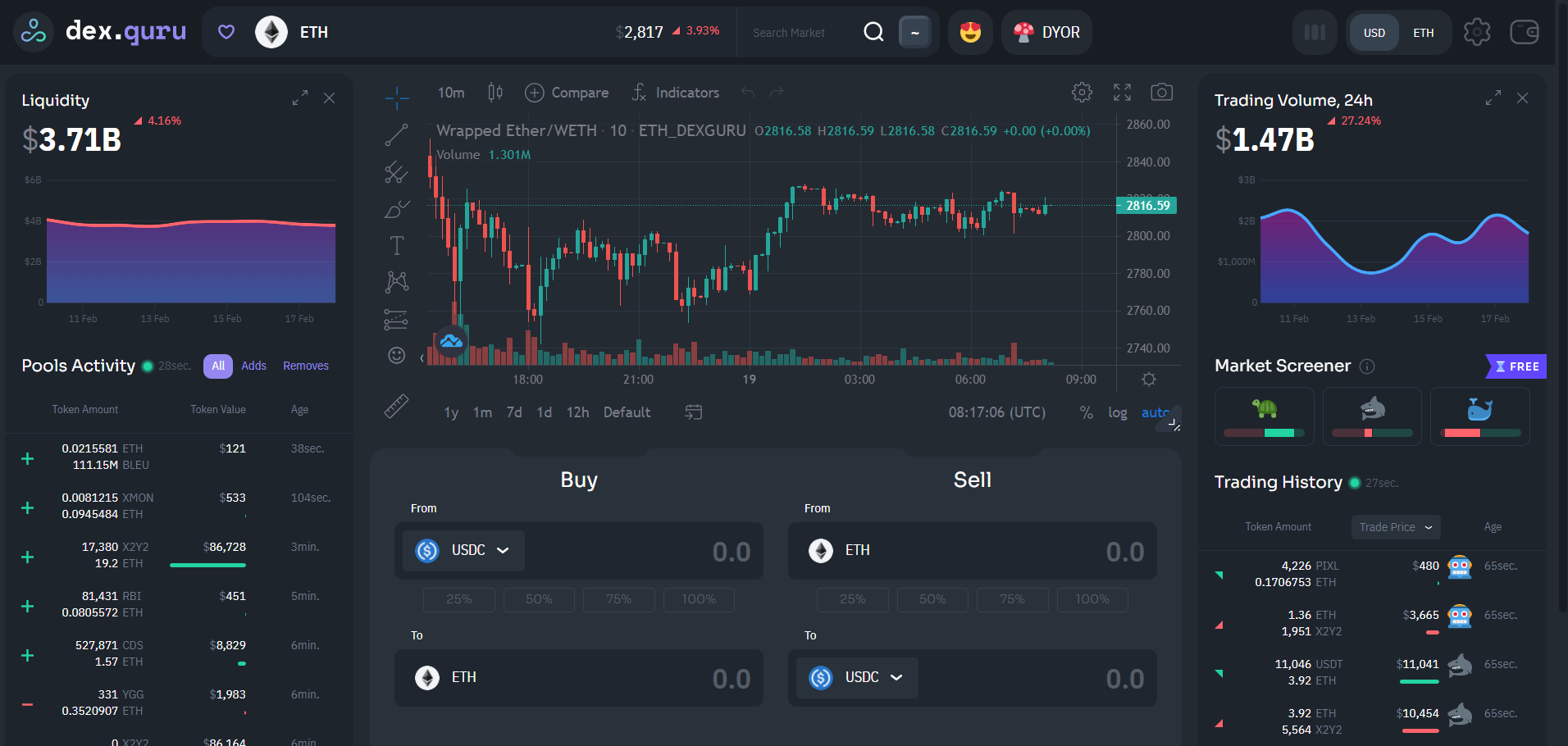Switch currency display to ETH
The image size is (1568, 746).
point(1423,33)
